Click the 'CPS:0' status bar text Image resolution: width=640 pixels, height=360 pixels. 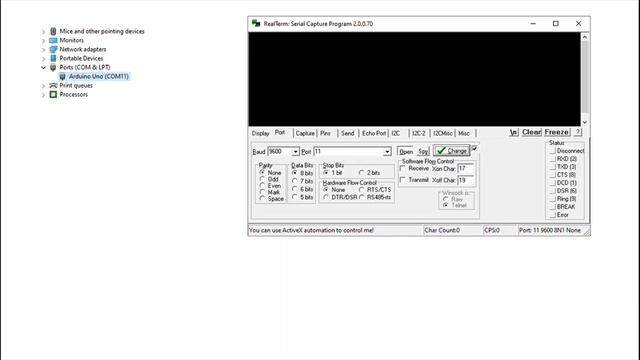click(492, 230)
